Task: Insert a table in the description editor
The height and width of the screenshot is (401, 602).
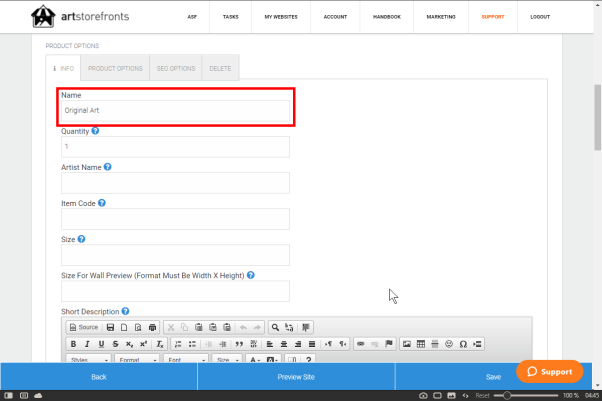Action: (x=421, y=344)
